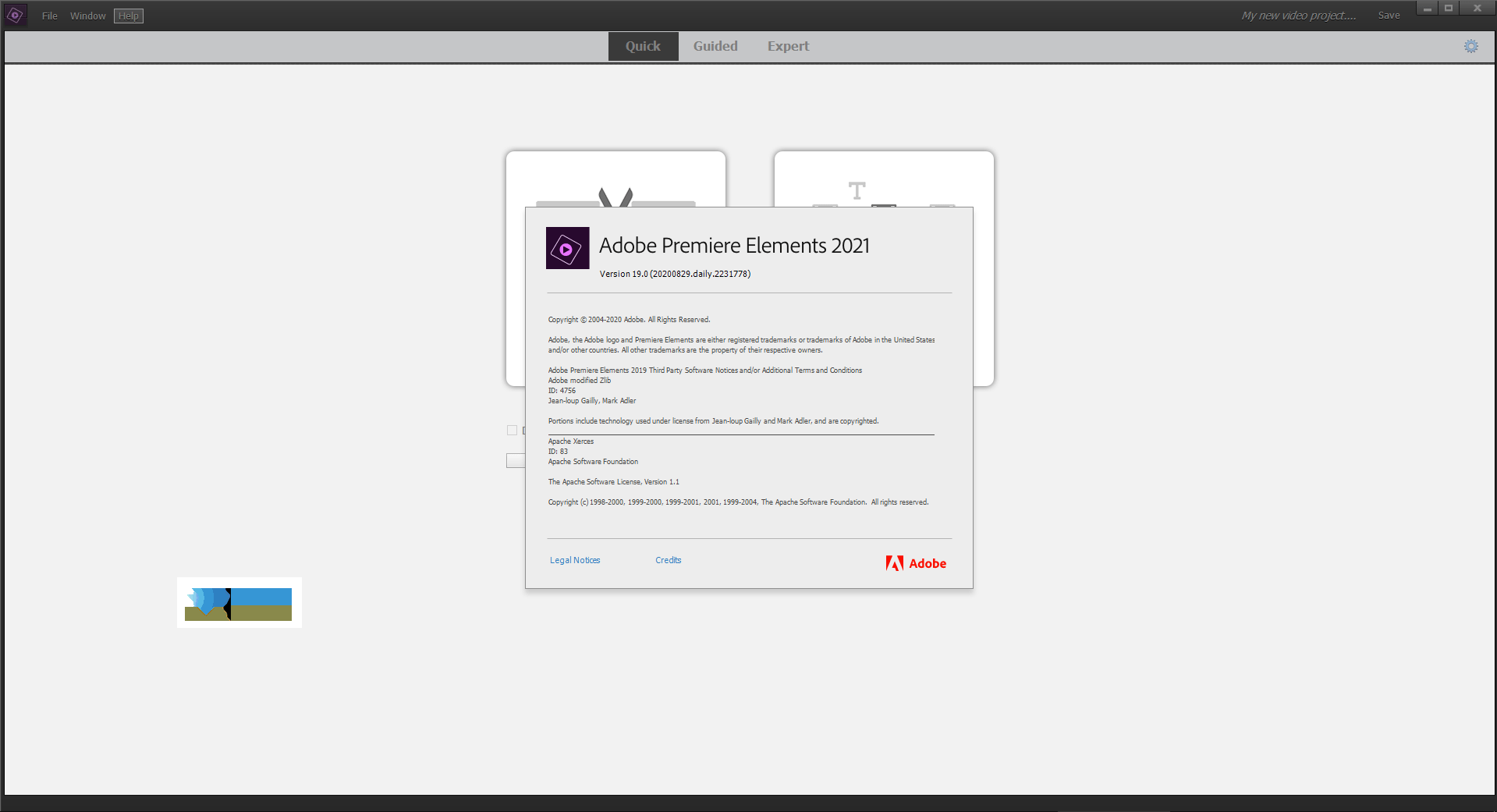Screen dimensions: 1497x812
Task: Click the 'Adobe Premiere Elements 2021' title text
Action: (x=734, y=246)
